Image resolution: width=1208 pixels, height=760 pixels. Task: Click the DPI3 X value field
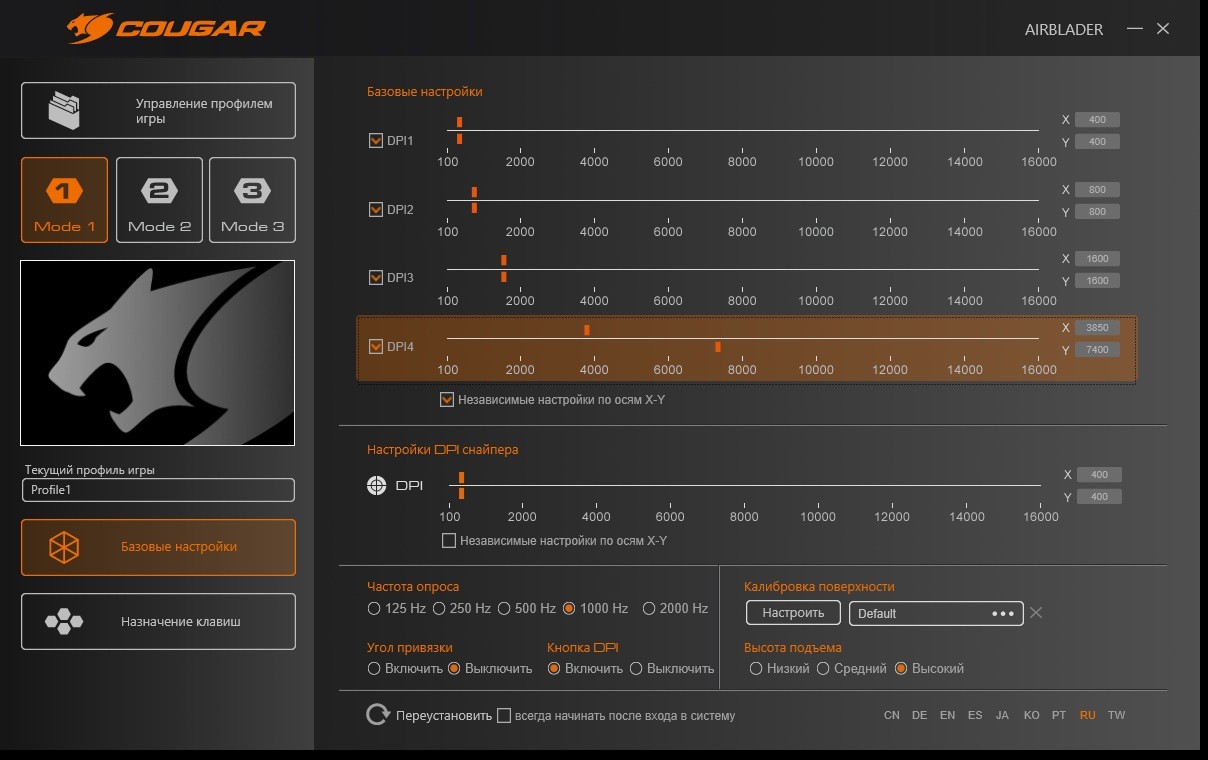click(1097, 259)
